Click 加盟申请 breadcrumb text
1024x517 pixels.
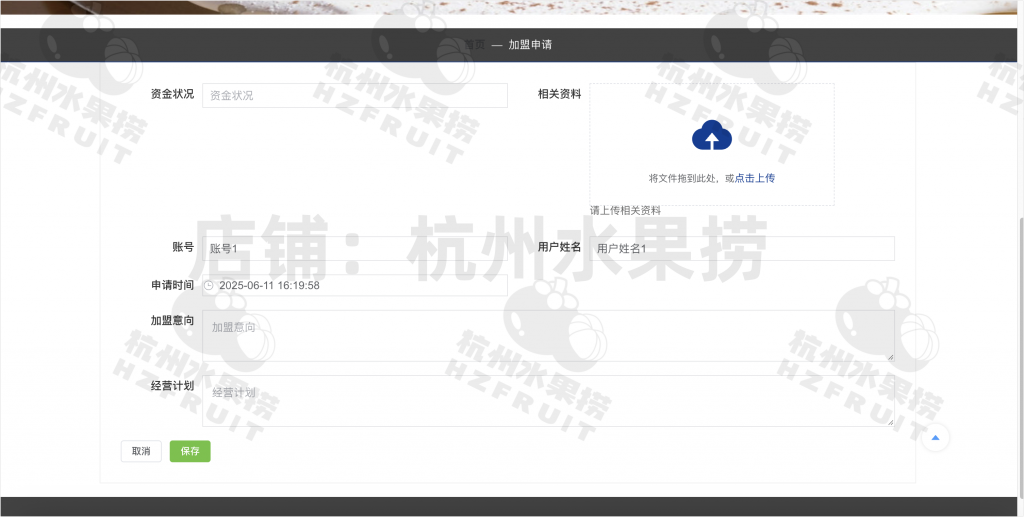pos(530,44)
